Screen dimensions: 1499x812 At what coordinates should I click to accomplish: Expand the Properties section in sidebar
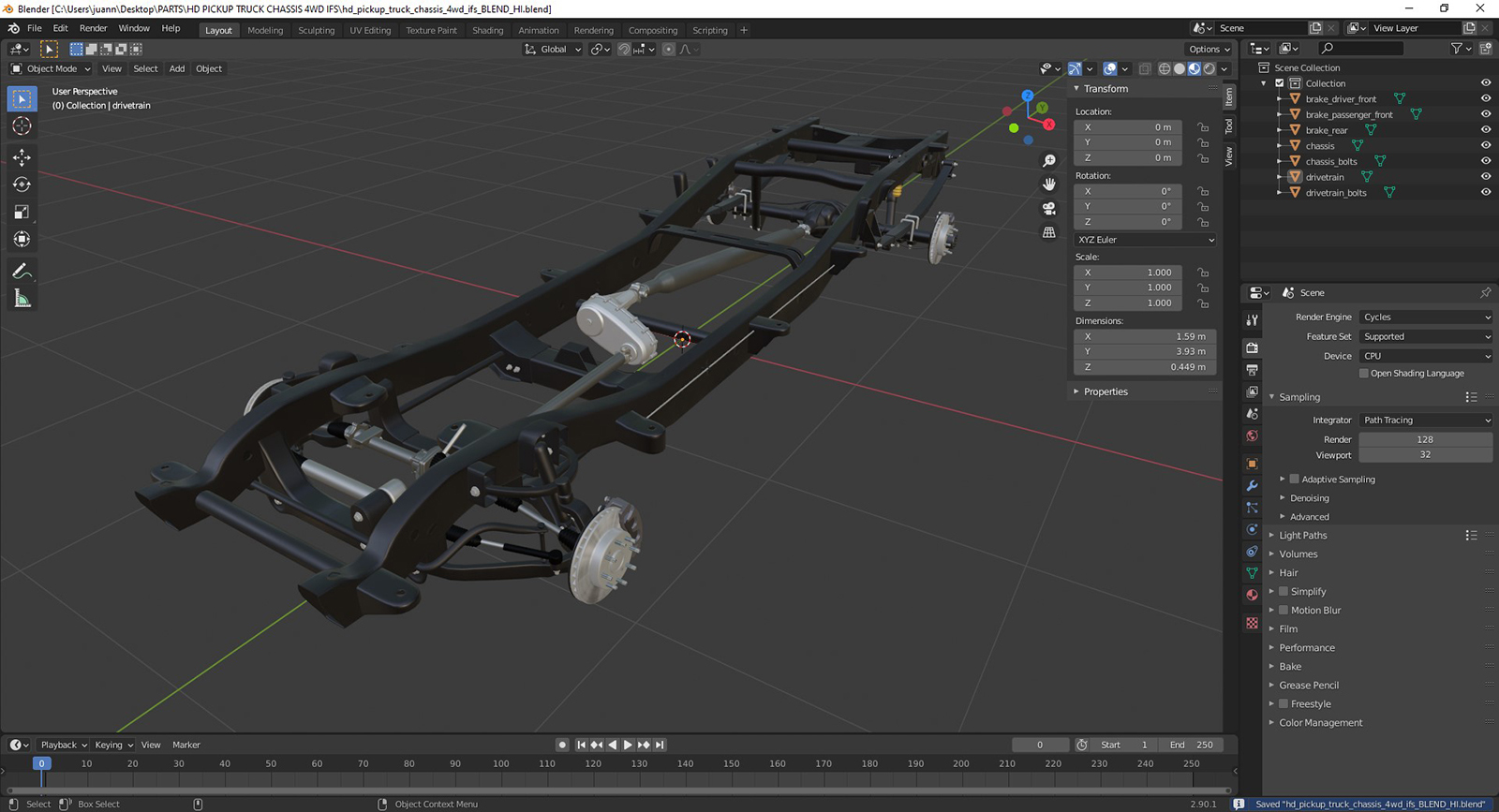pos(1106,391)
